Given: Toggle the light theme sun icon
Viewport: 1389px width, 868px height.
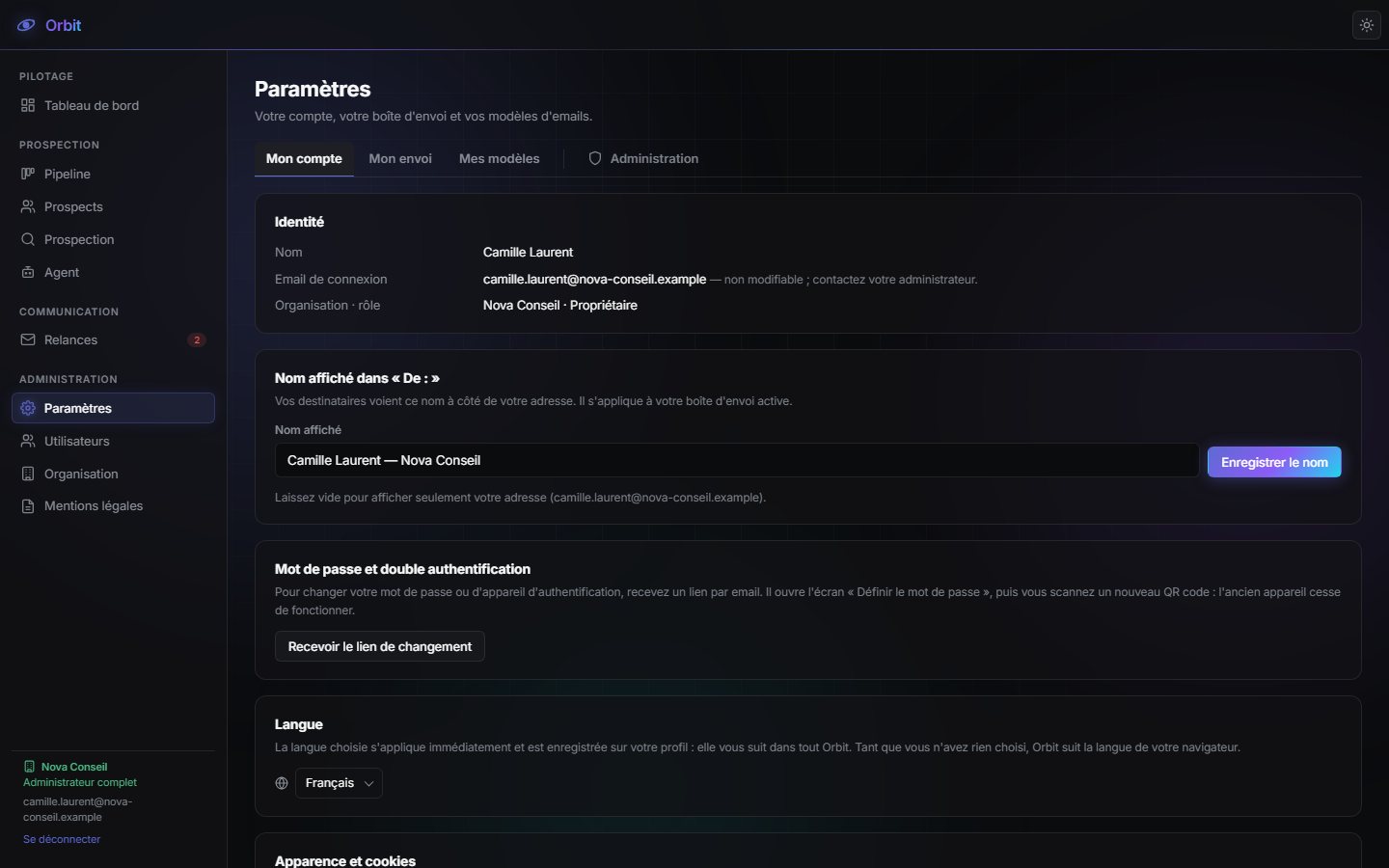Looking at the screenshot, I should click(x=1367, y=26).
